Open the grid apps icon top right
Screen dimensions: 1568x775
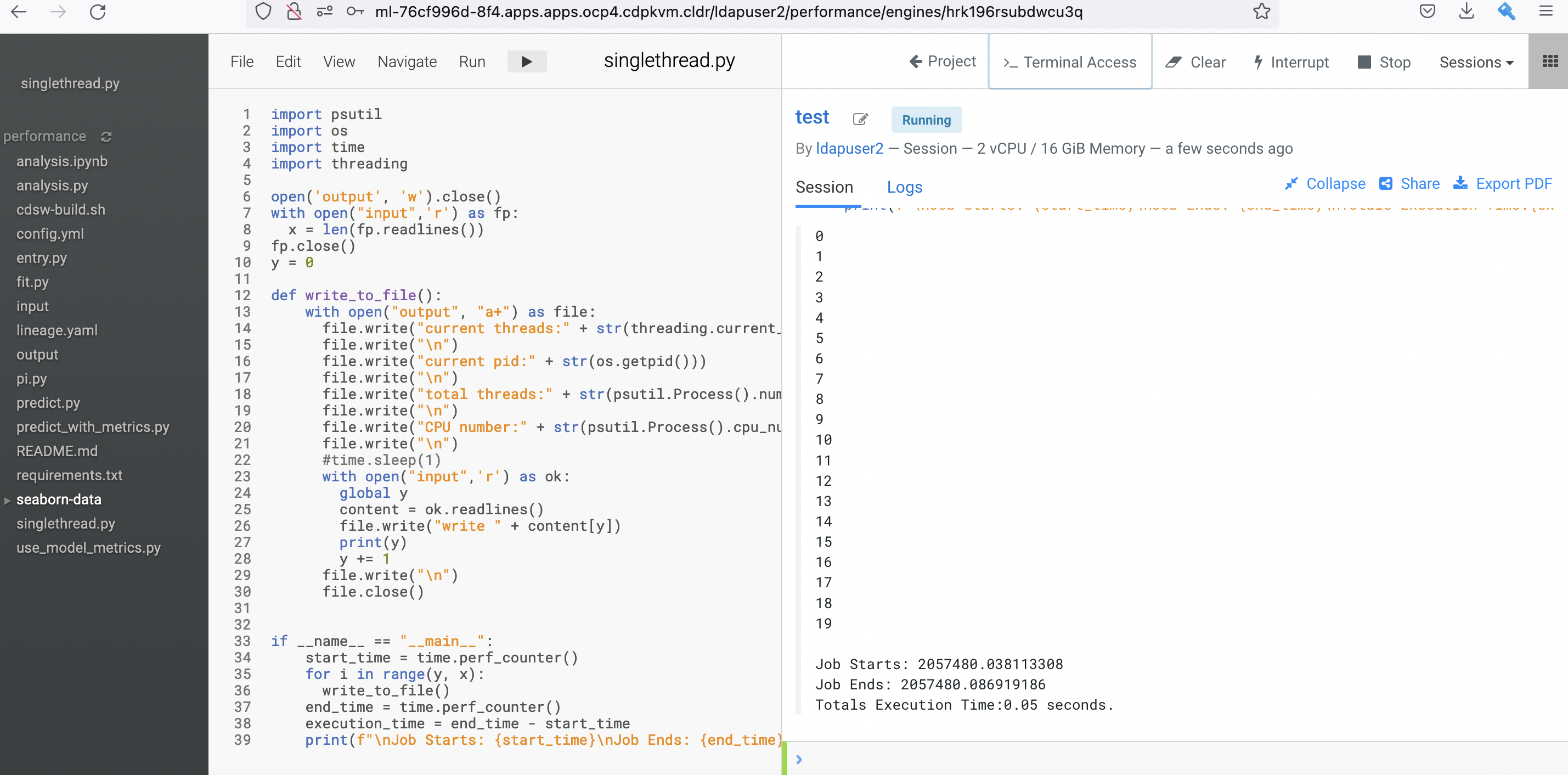tap(1550, 61)
